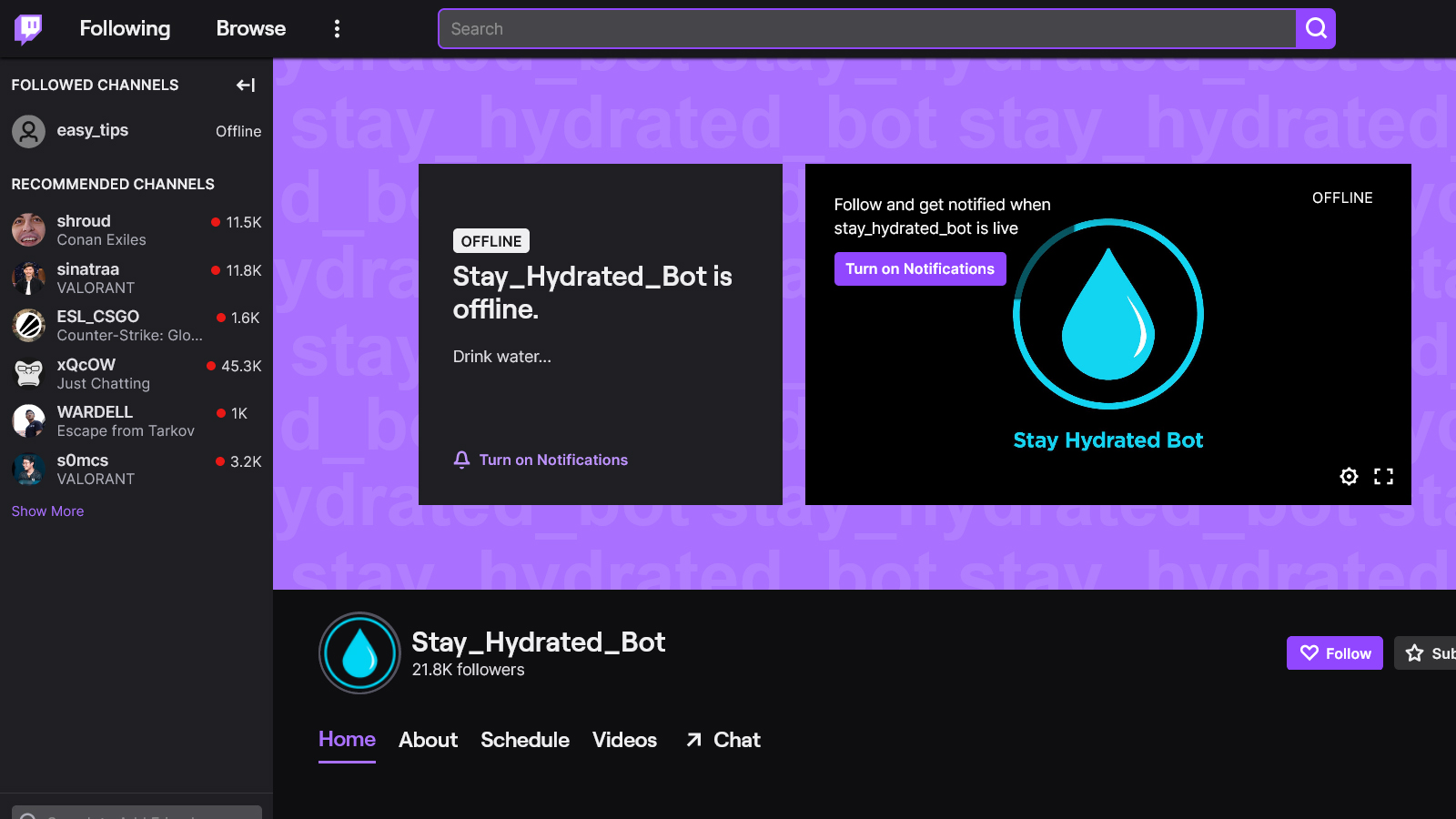Image resolution: width=1456 pixels, height=819 pixels.
Task: Collapse the followed channels sidebar
Action: click(246, 85)
